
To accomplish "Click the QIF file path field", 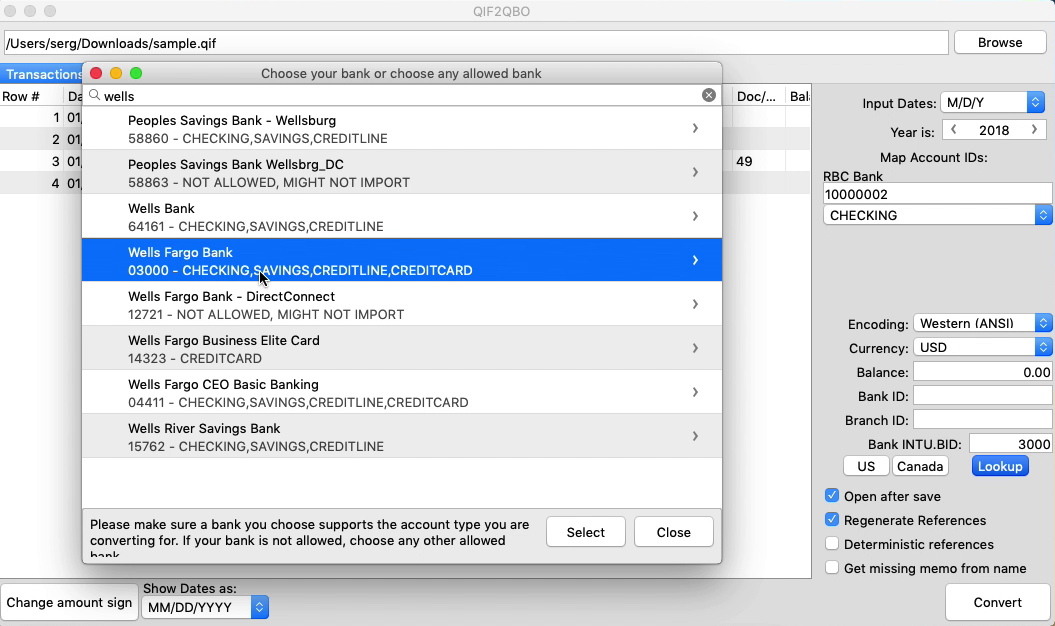I will [x=476, y=43].
